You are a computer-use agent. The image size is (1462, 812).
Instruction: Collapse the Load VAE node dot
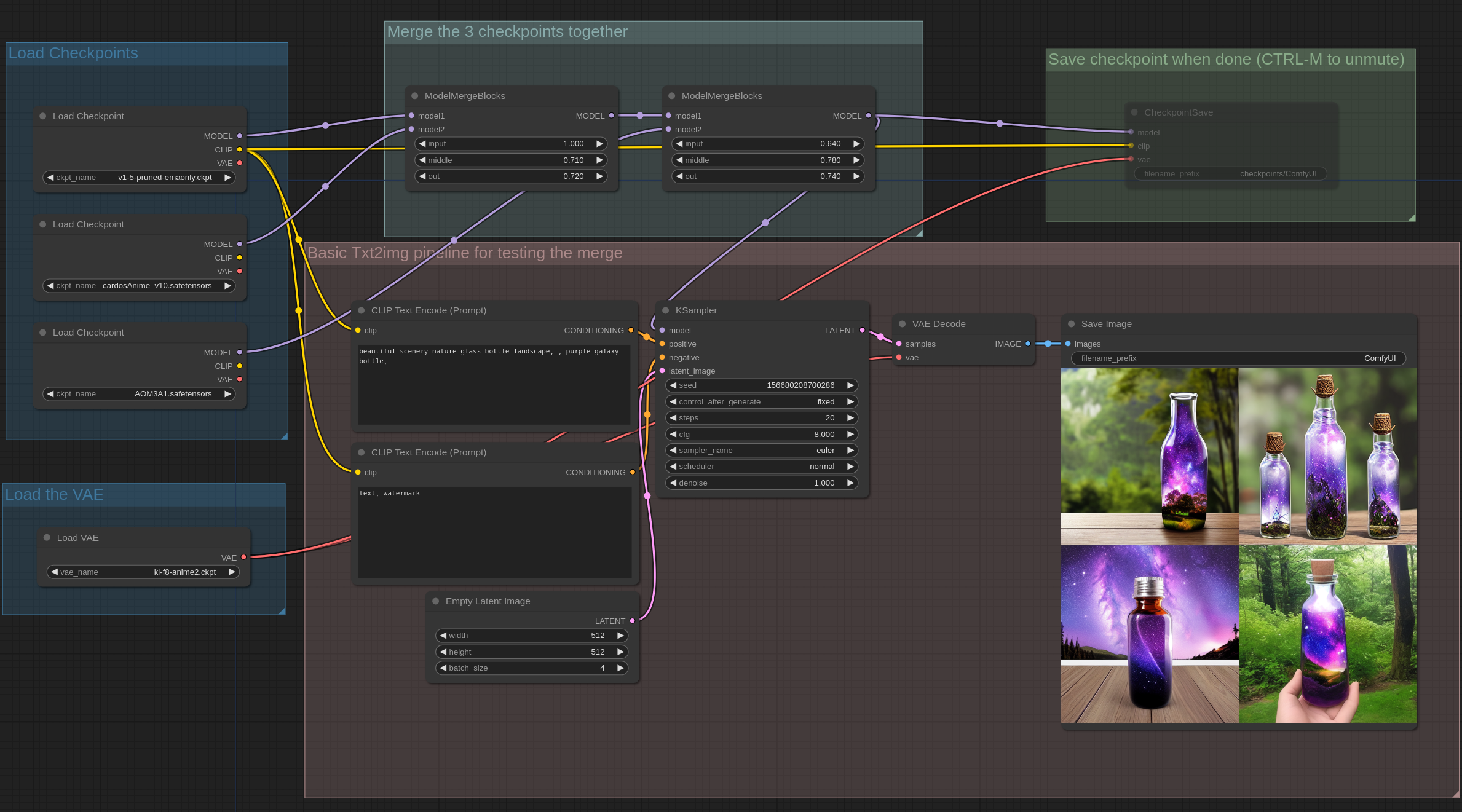point(47,538)
